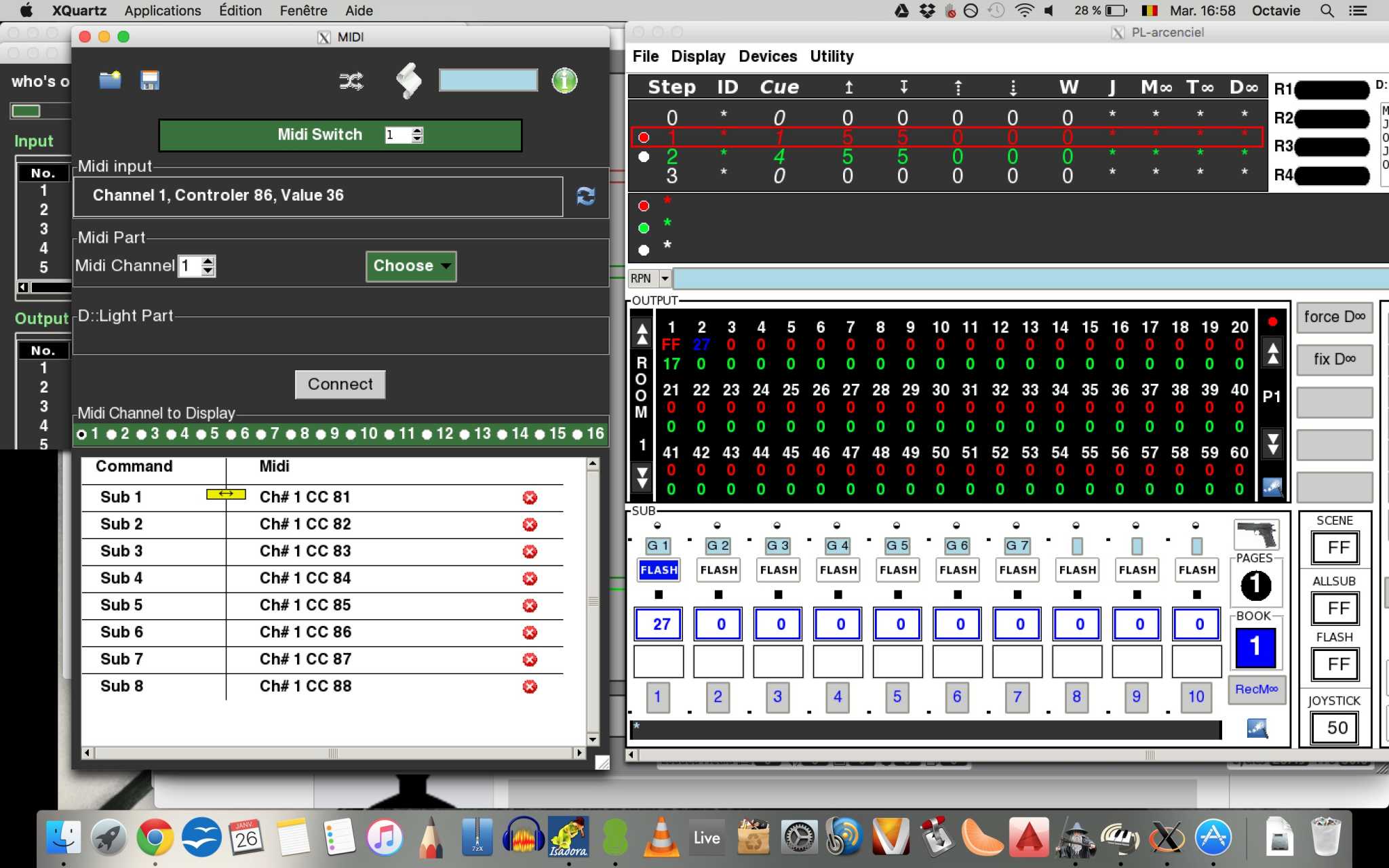Screen dimensions: 1389x868
Task: Click the shuffle arrows icon
Action: (x=351, y=81)
